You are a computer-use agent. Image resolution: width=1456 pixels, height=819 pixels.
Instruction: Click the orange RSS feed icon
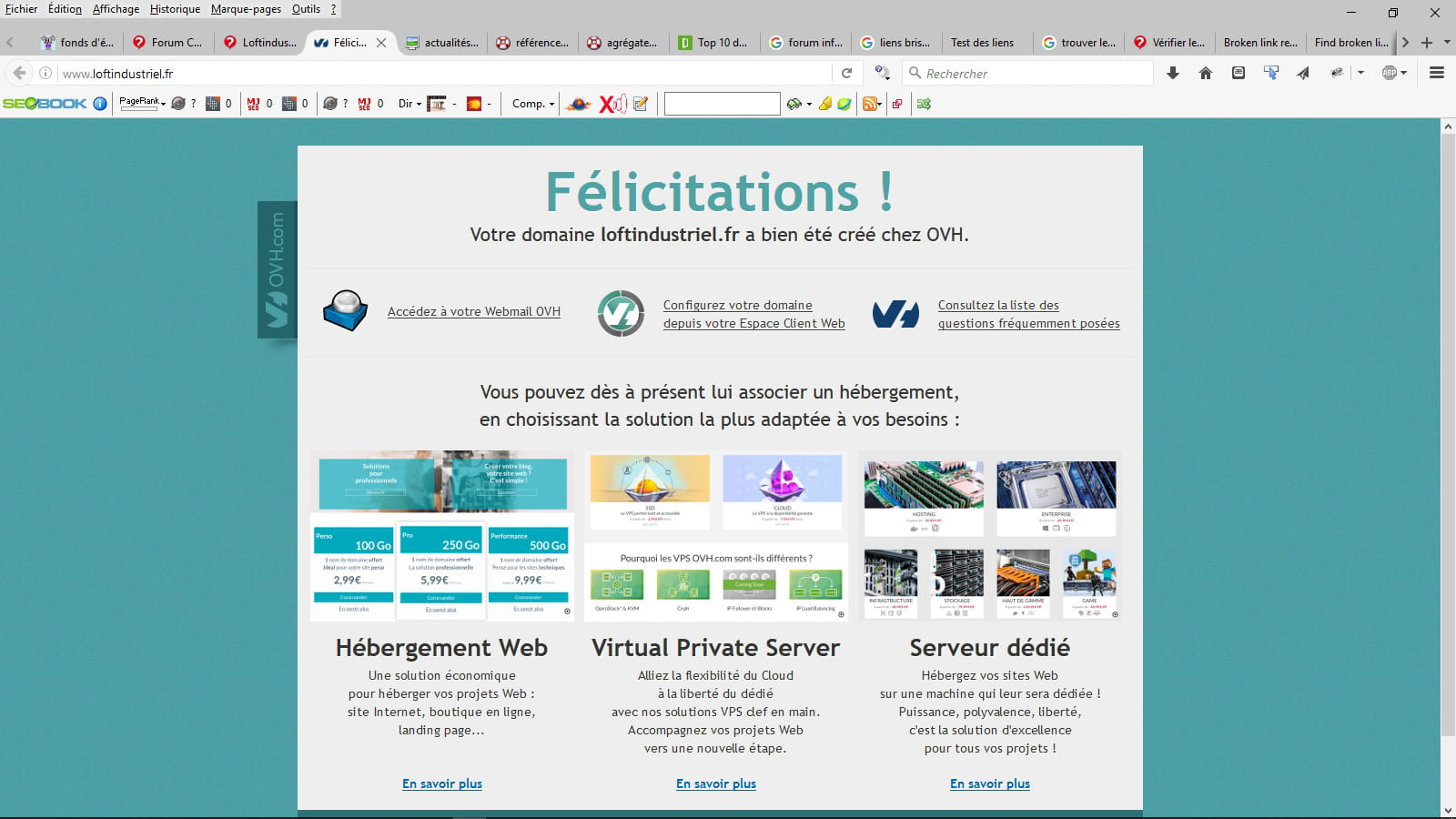[870, 104]
